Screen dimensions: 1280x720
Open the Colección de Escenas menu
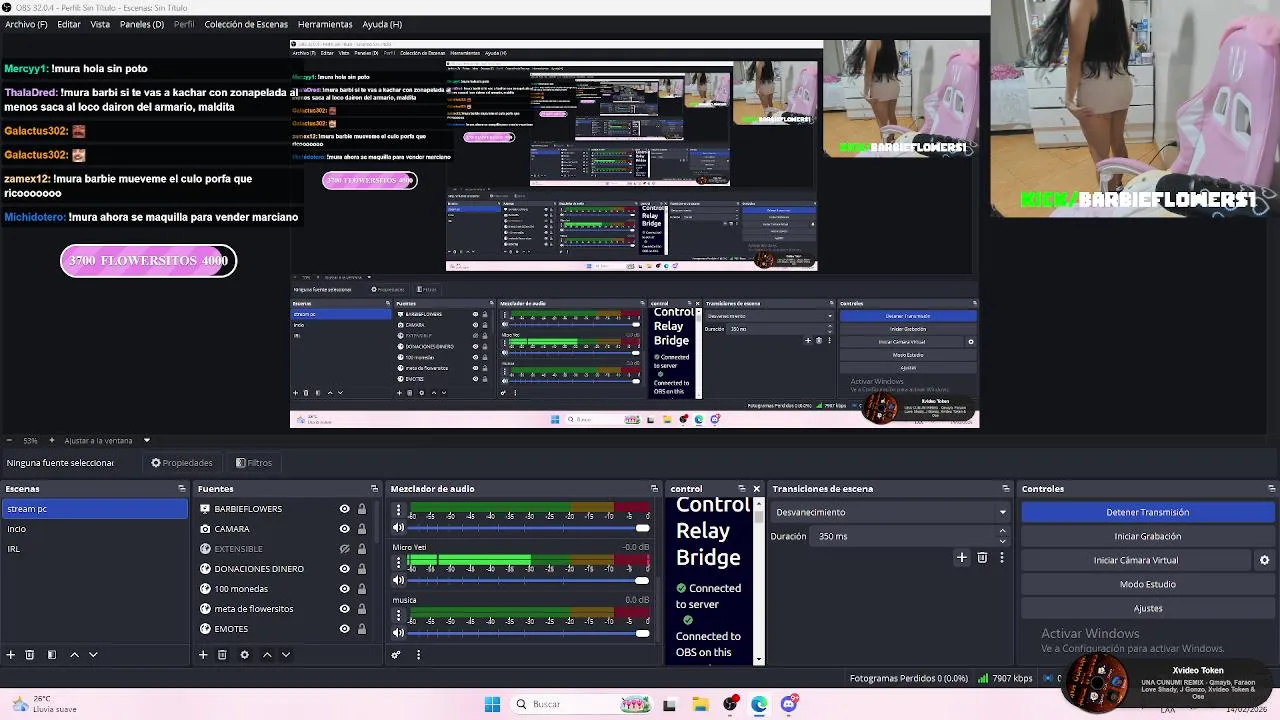pyautogui.click(x=246, y=24)
